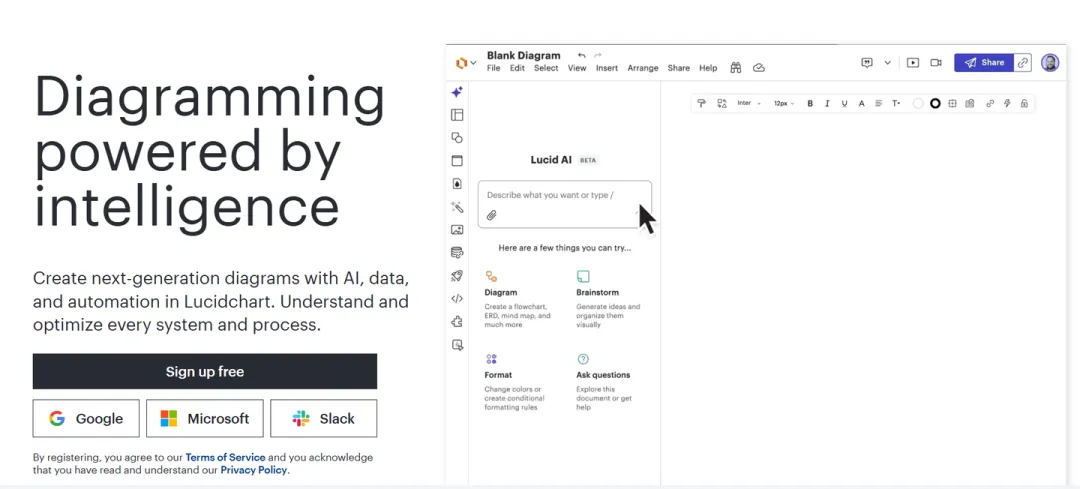Select the magic wand icon in sidebar
The image size is (1080, 489).
457,207
